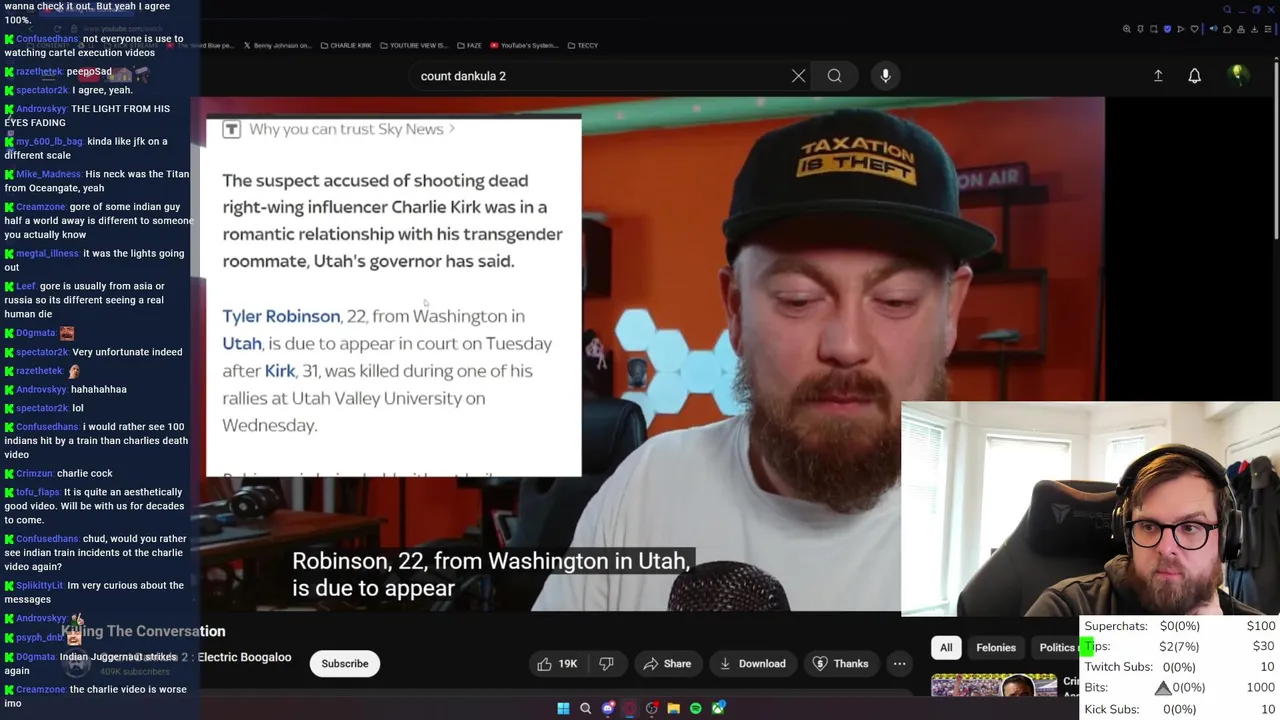This screenshot has height=720, width=1280.
Task: Select the Politics filter chip
Action: (1056, 648)
